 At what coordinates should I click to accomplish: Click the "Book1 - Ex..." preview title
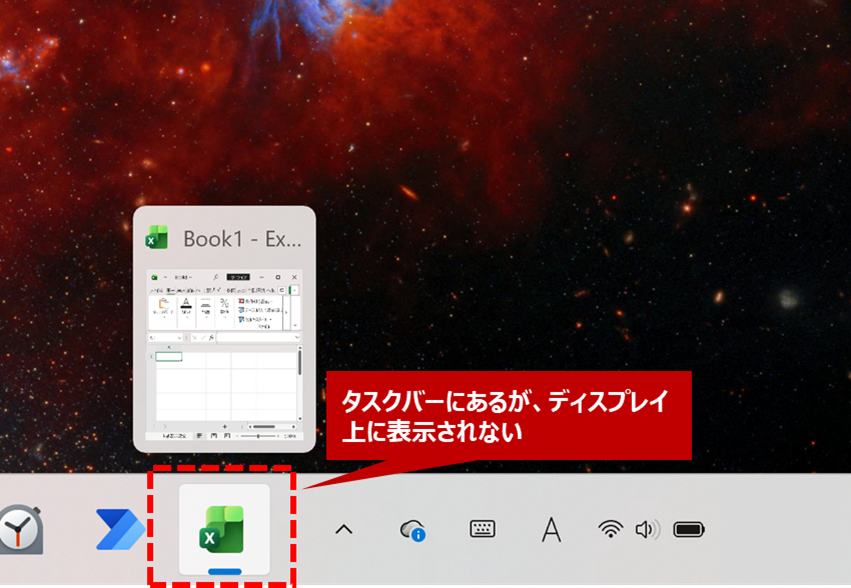point(242,239)
